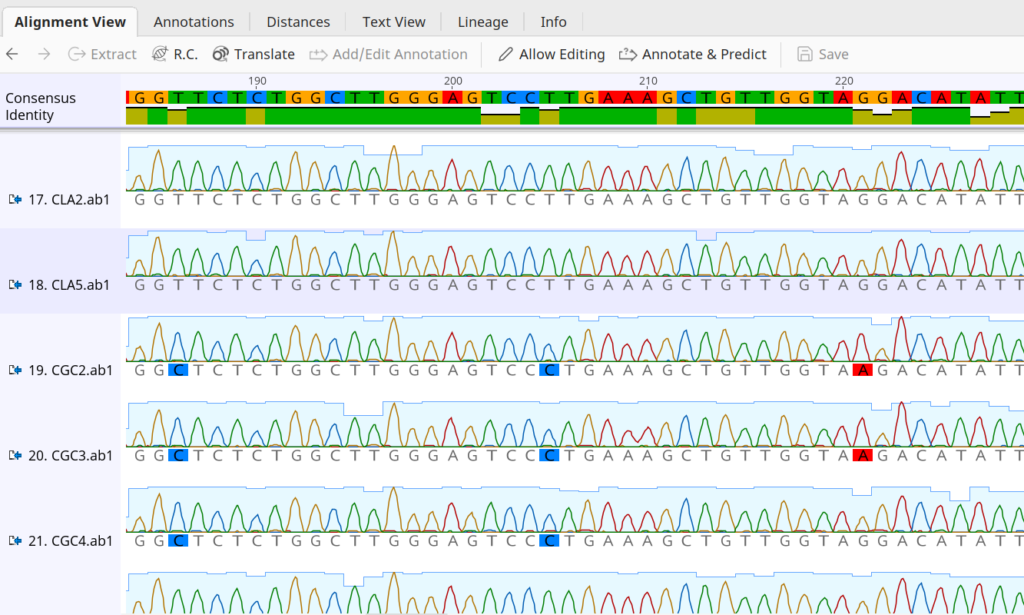This screenshot has height=615, width=1024.
Task: Switch to the Annotations tab
Action: pos(193,21)
